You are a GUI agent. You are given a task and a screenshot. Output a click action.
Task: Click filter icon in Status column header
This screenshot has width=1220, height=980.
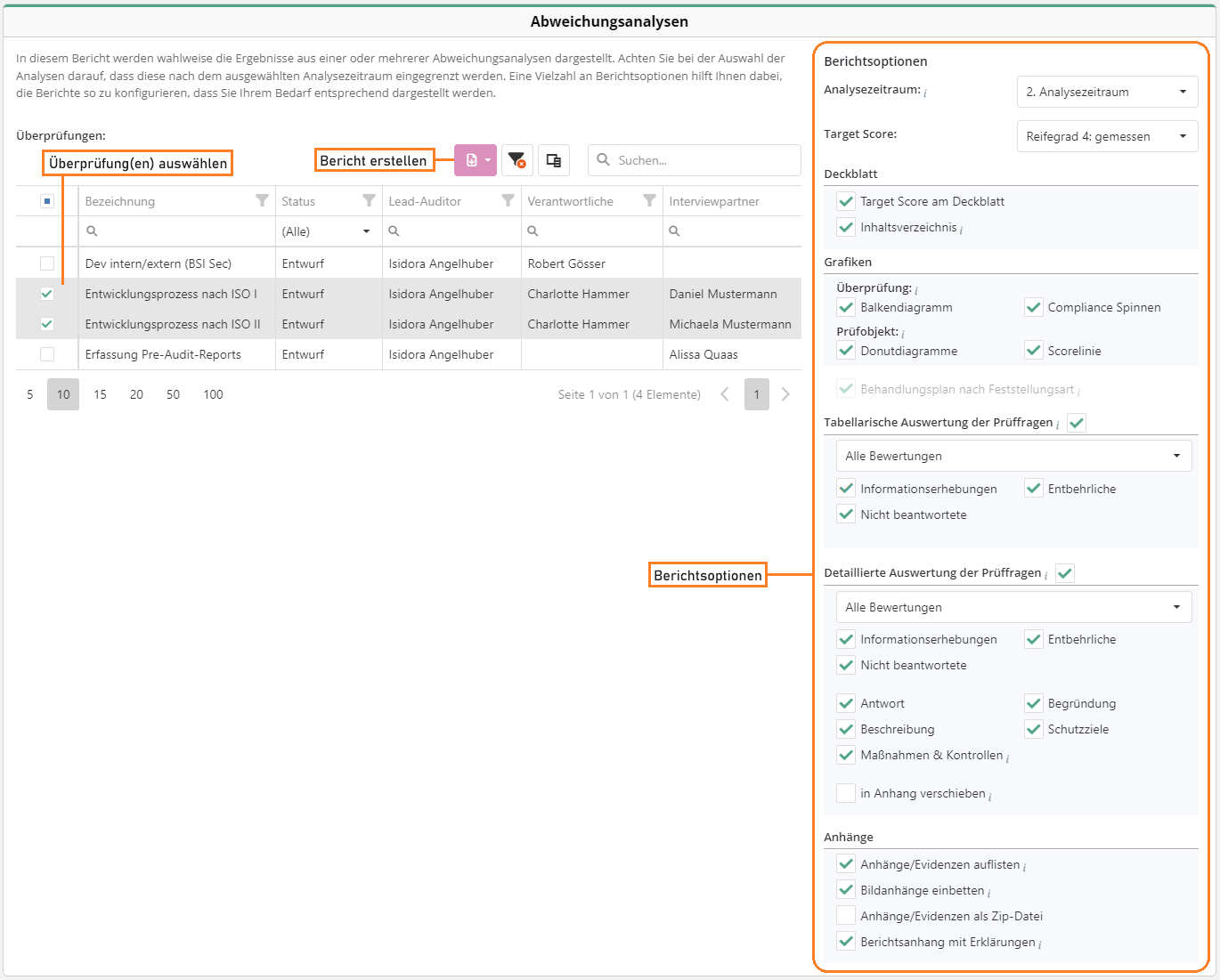tap(369, 201)
